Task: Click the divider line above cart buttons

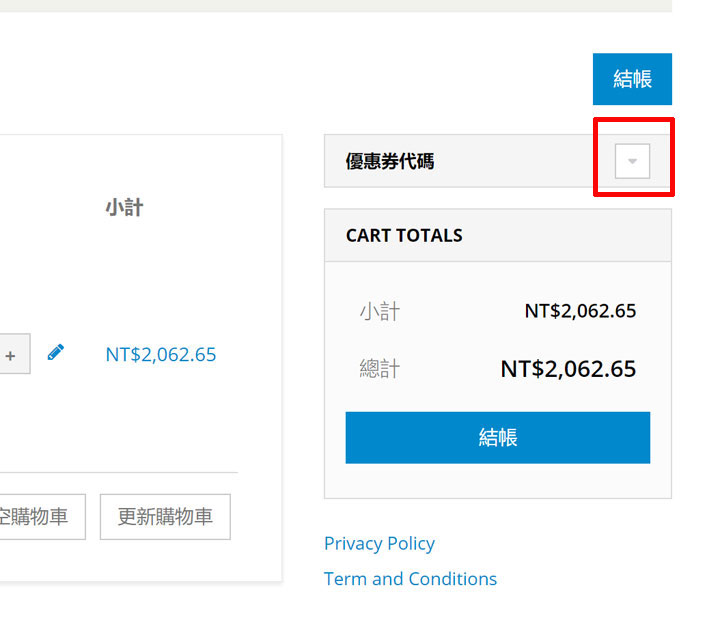Action: pos(120,472)
